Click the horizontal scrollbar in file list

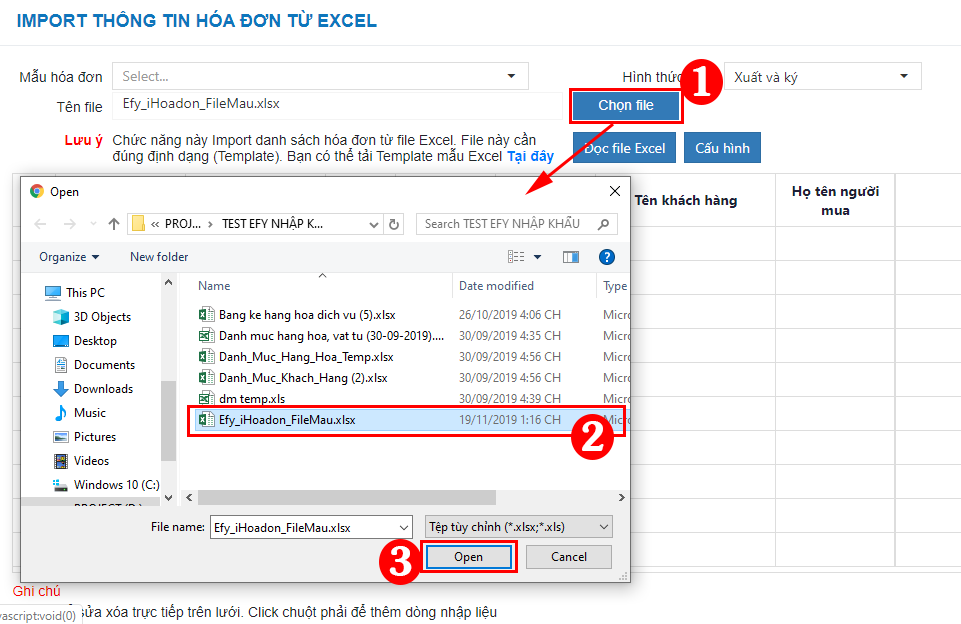pos(347,497)
